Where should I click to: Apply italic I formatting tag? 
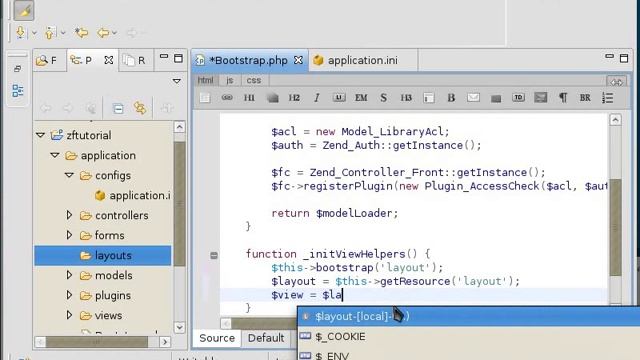pos(316,98)
